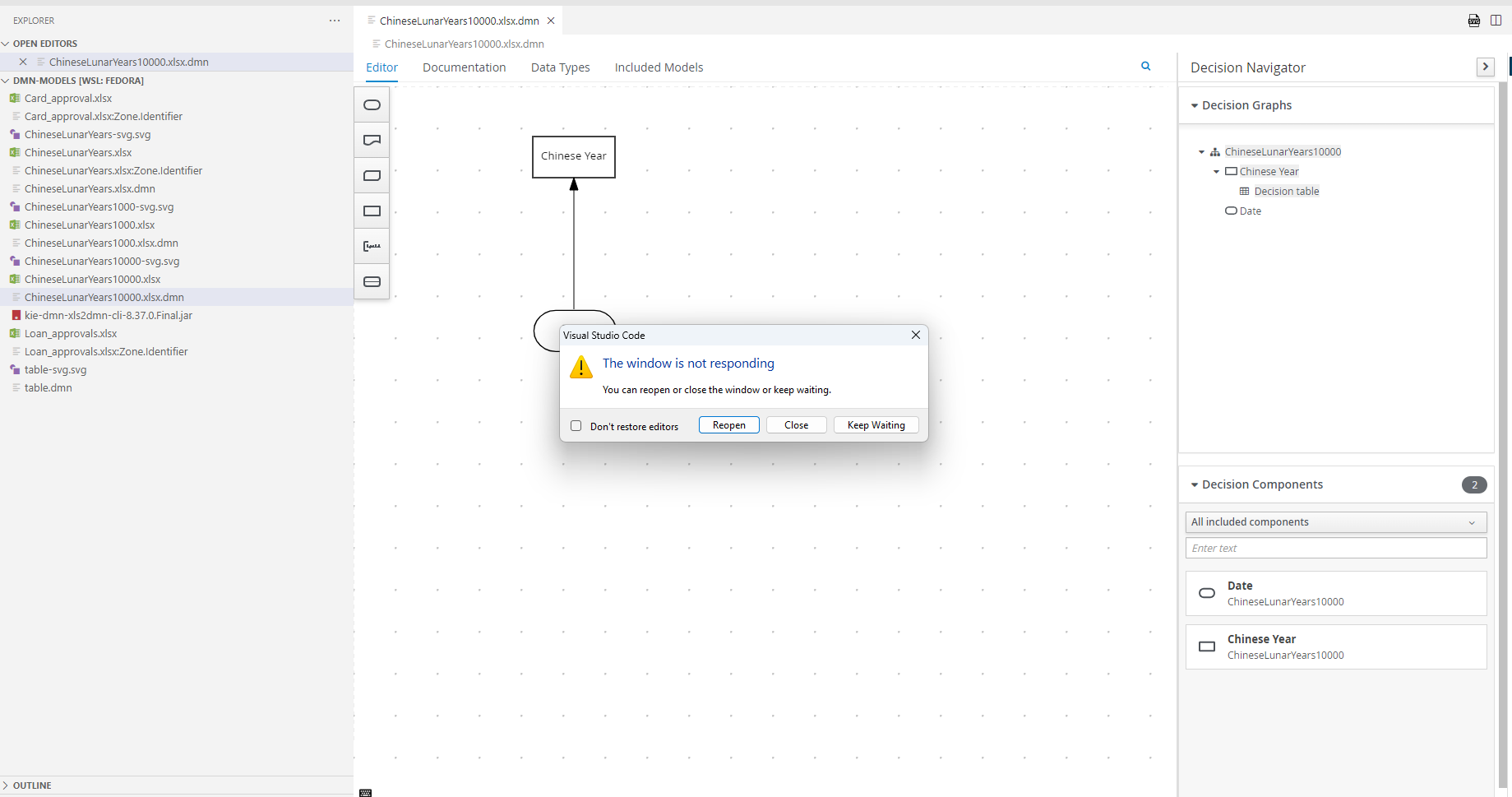
Task: Expand the Outline section
Action: click(x=6, y=785)
